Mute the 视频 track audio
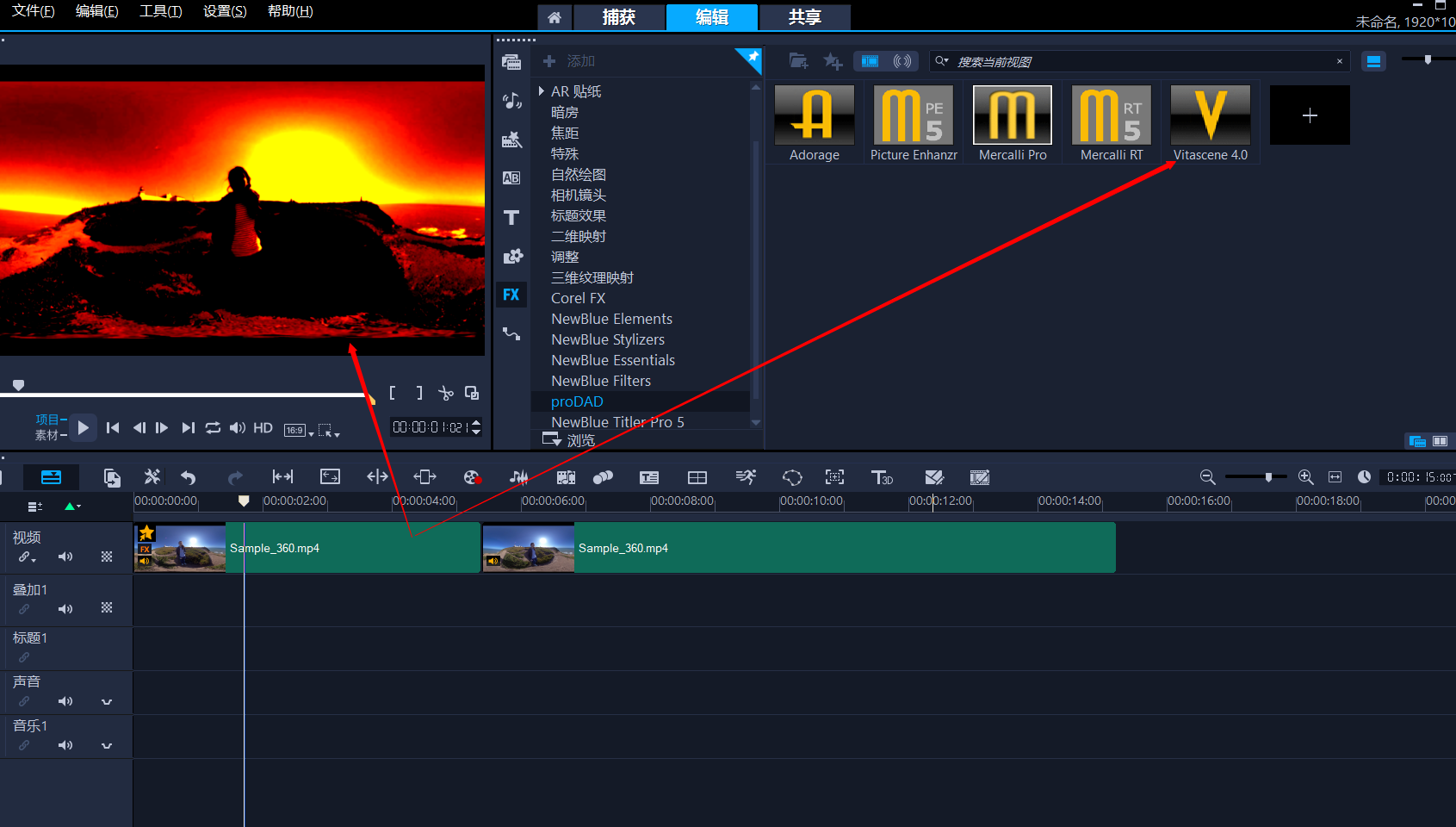The height and width of the screenshot is (827, 1456). coord(65,557)
